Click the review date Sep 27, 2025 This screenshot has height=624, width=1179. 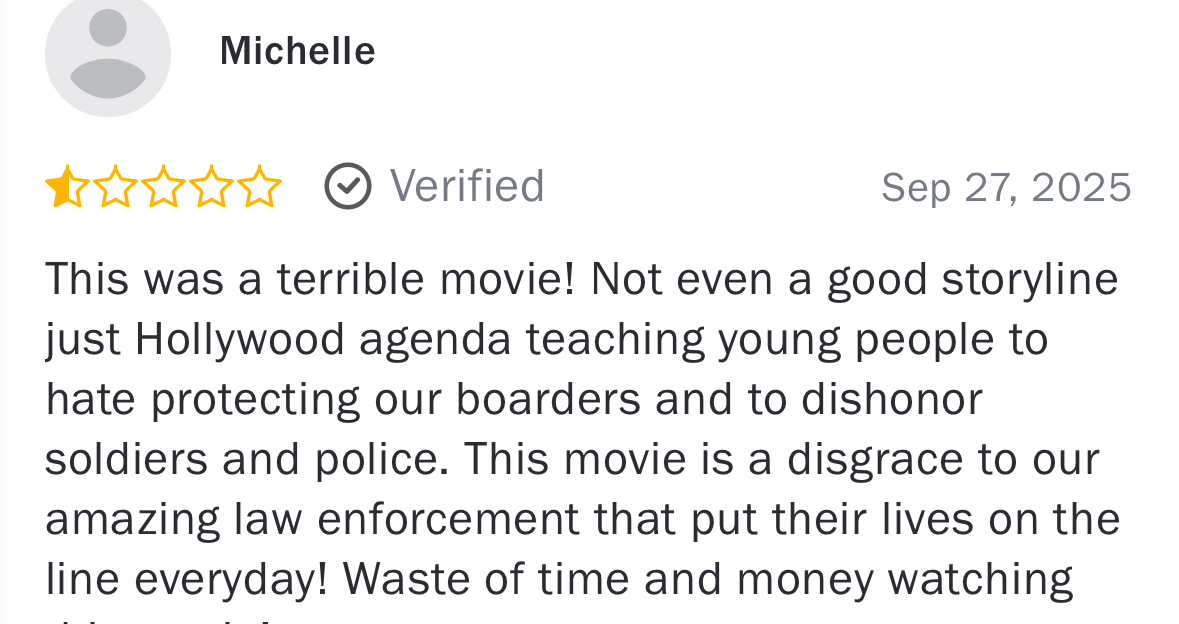tap(1005, 187)
